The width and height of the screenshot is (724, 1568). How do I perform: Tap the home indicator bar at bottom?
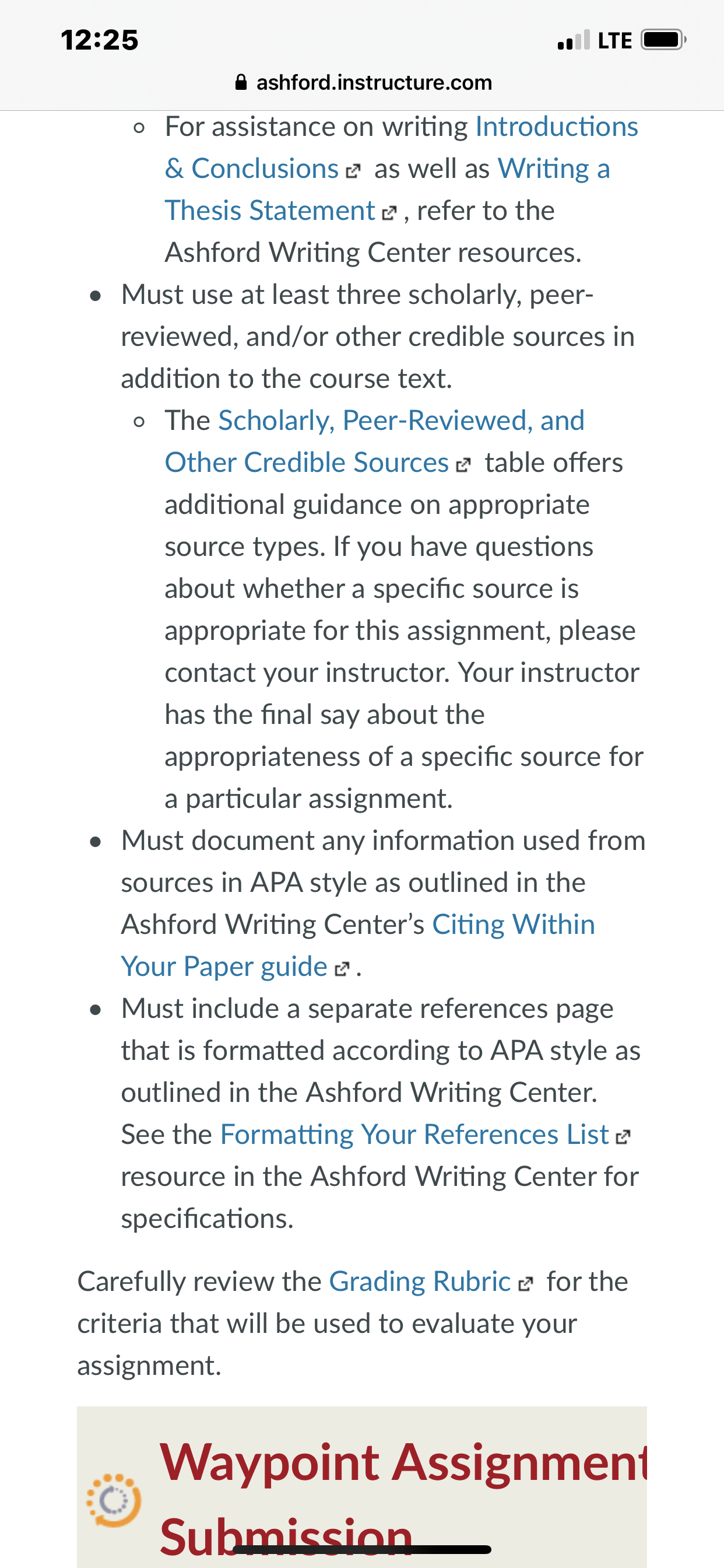(x=362, y=1549)
